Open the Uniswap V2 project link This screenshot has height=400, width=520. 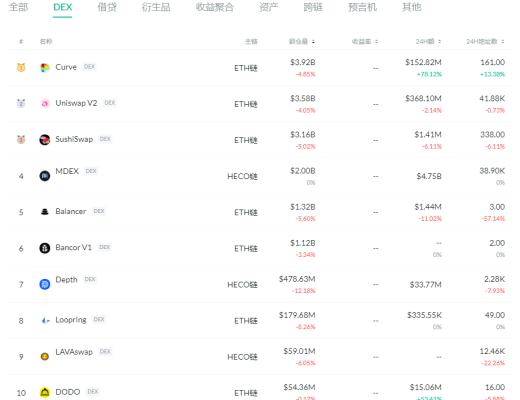[76, 103]
